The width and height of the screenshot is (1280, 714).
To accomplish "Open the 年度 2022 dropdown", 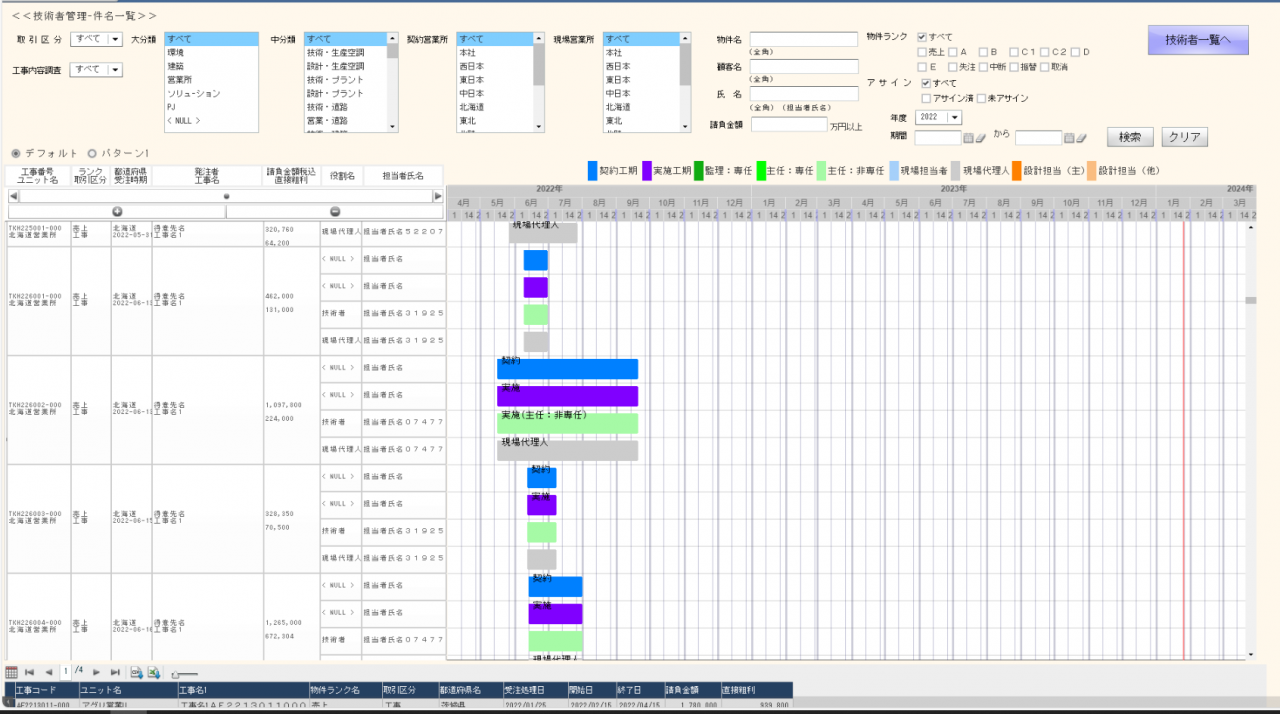I will point(955,118).
